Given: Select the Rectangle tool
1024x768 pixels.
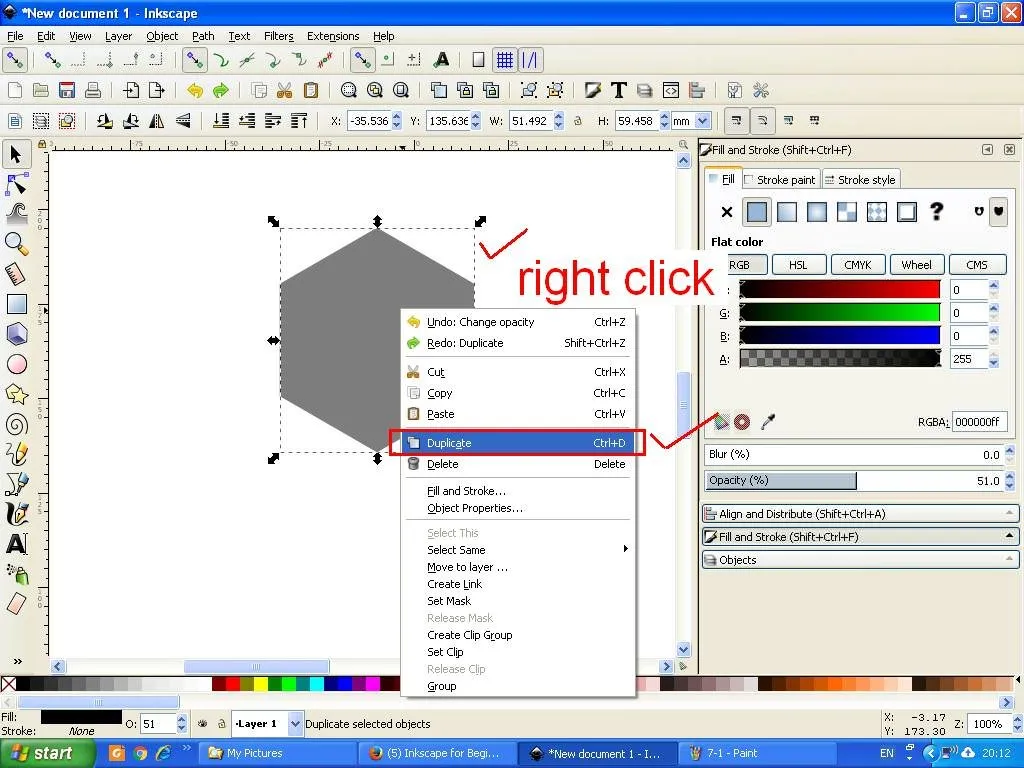Looking at the screenshot, I should (x=16, y=304).
